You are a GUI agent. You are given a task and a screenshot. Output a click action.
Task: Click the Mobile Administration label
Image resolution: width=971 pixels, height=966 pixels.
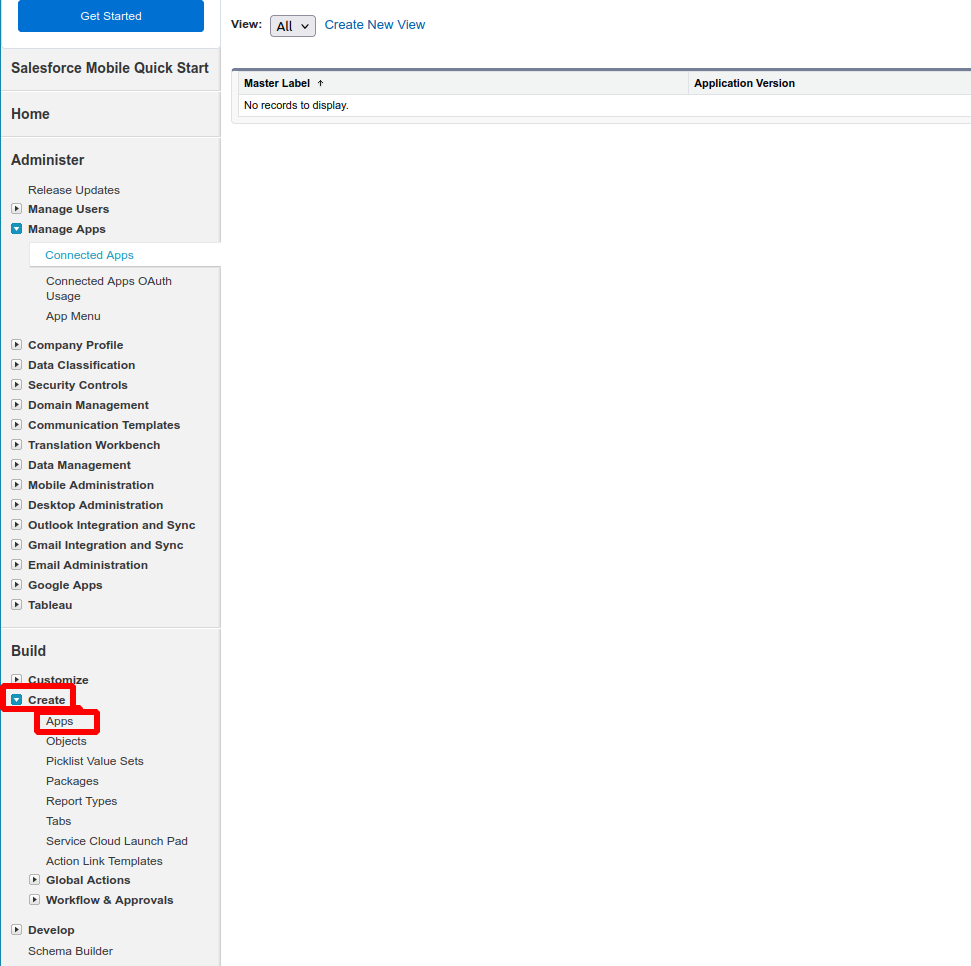click(91, 485)
